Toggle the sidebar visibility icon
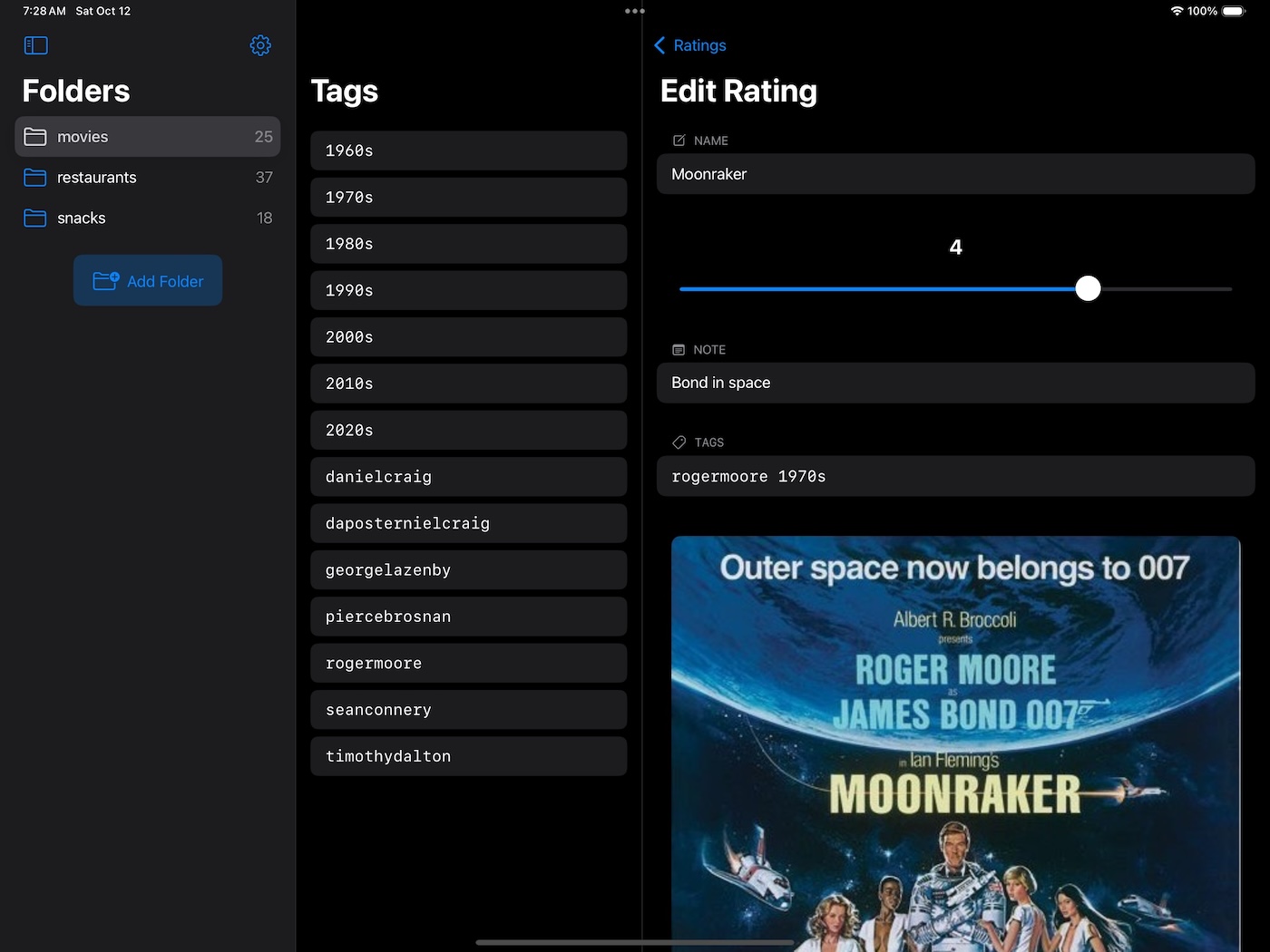Viewport: 1270px width, 952px height. coord(35,45)
